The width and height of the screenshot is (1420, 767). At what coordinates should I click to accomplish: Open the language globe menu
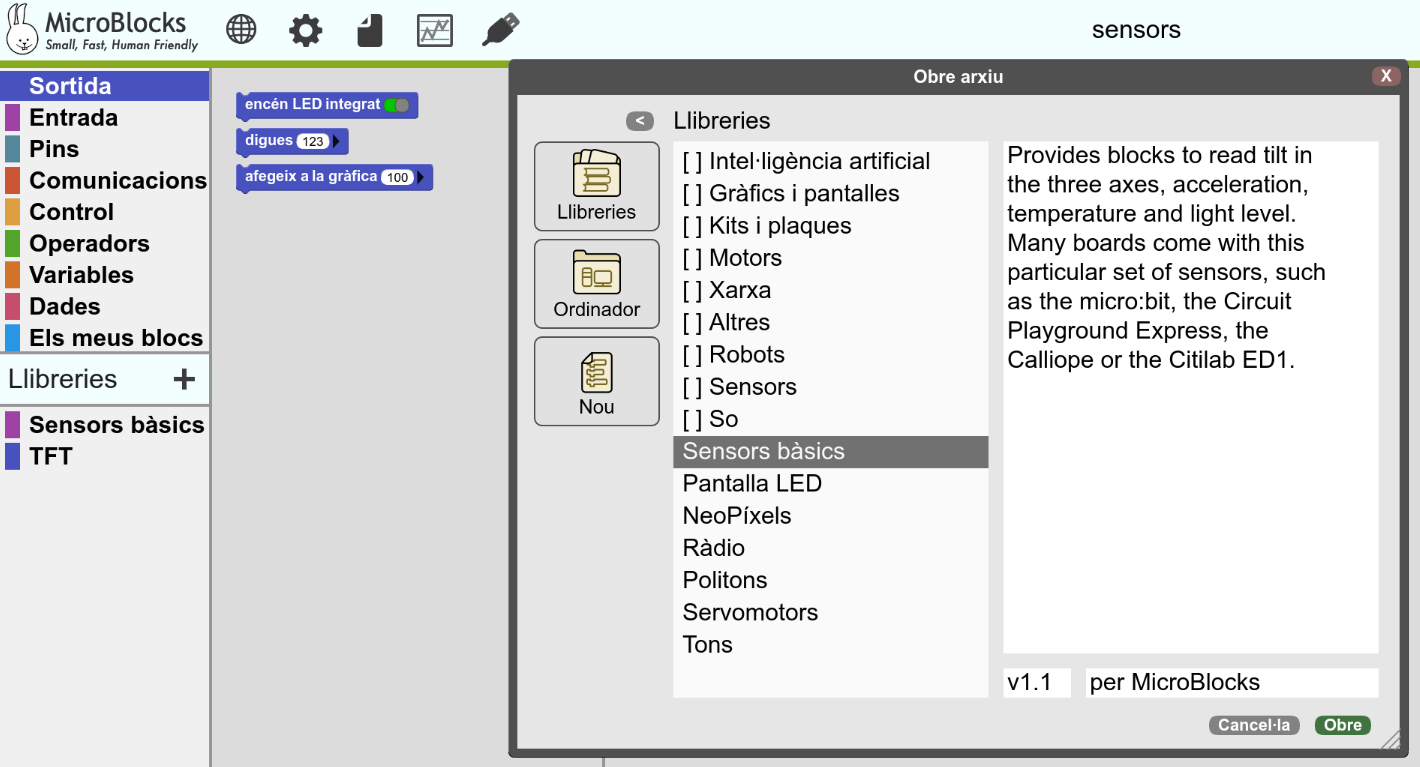(x=241, y=30)
